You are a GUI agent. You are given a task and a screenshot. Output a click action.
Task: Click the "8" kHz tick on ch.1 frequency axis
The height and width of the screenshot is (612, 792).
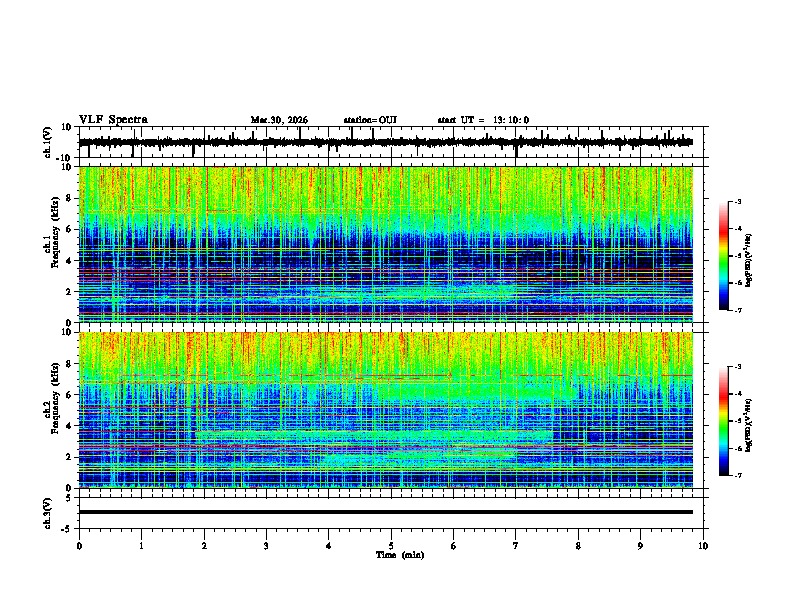point(70,198)
